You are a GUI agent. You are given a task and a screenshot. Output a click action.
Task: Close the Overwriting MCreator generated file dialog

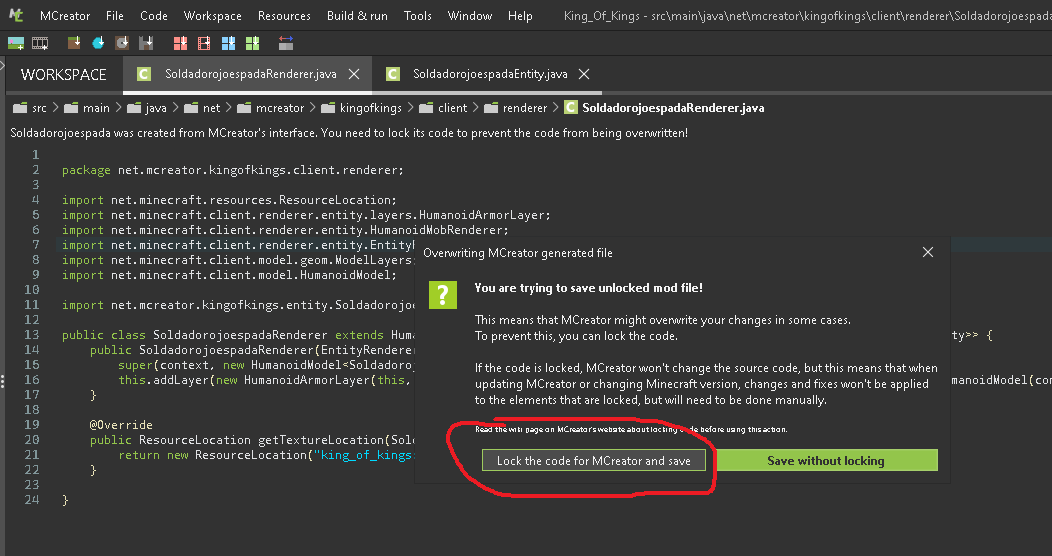click(x=928, y=252)
